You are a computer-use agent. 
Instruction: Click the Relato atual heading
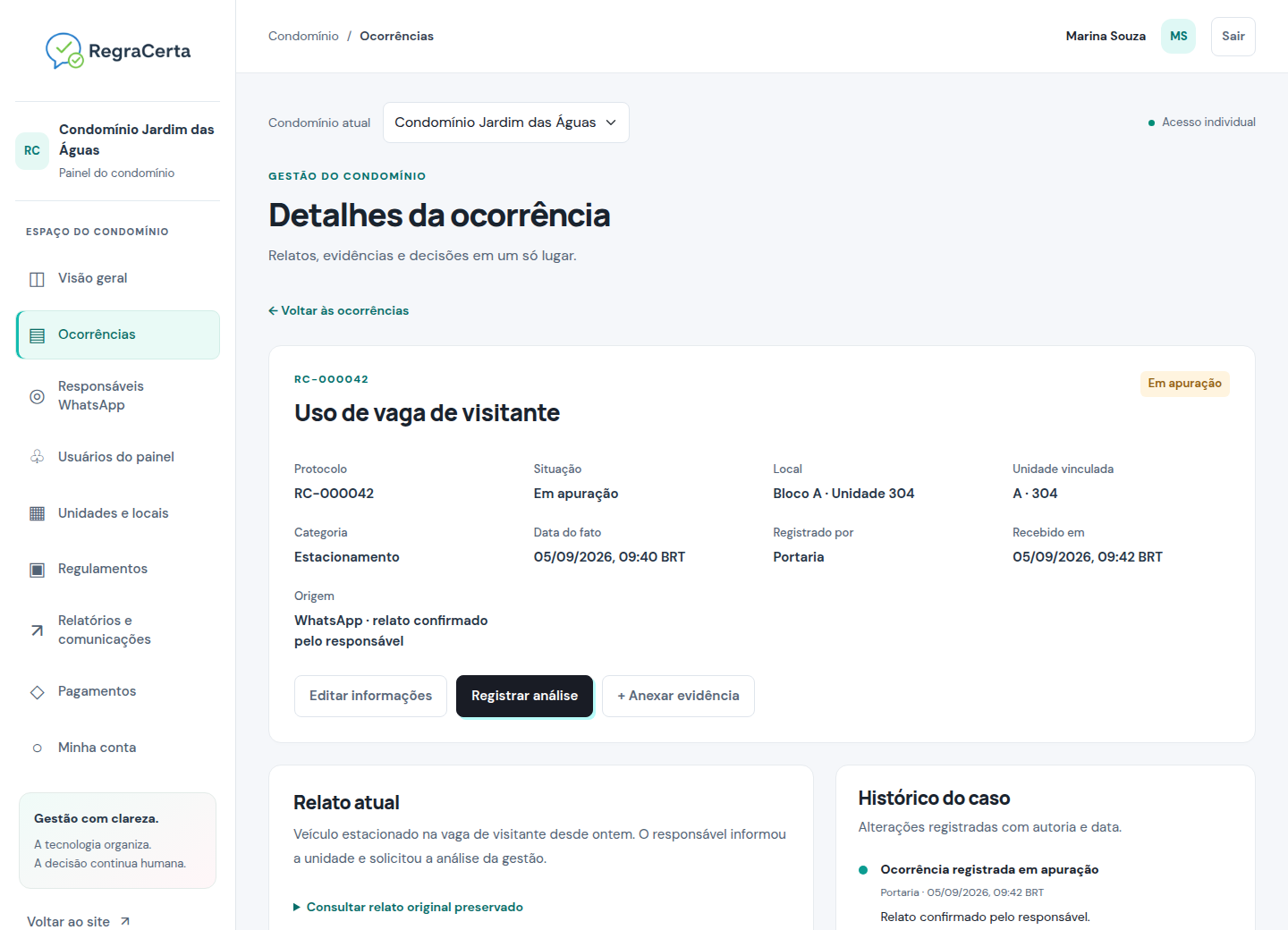(x=346, y=803)
